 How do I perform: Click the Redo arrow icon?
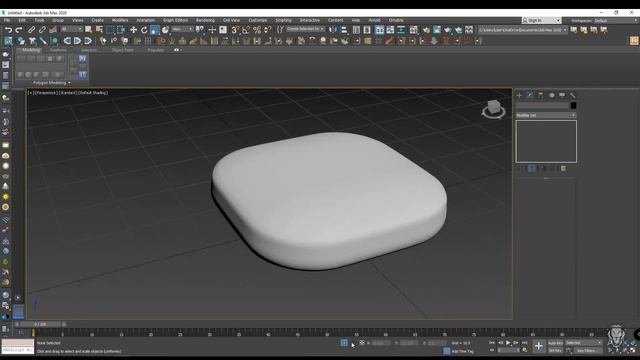(x=19, y=30)
